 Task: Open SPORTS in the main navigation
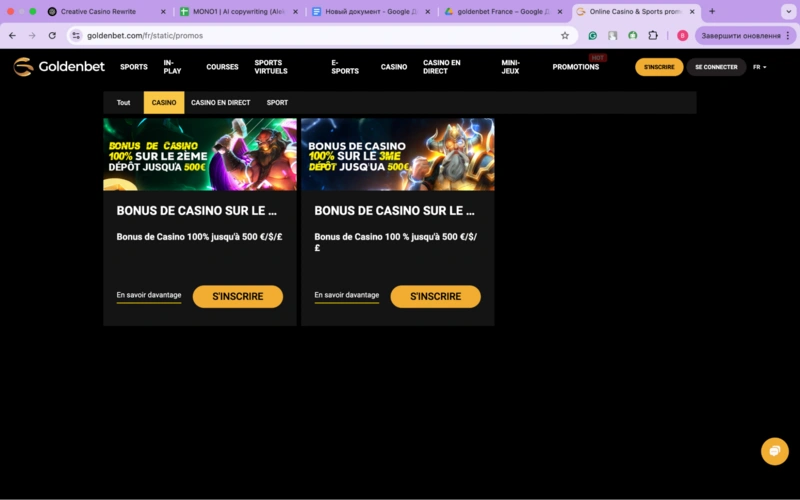(x=134, y=67)
